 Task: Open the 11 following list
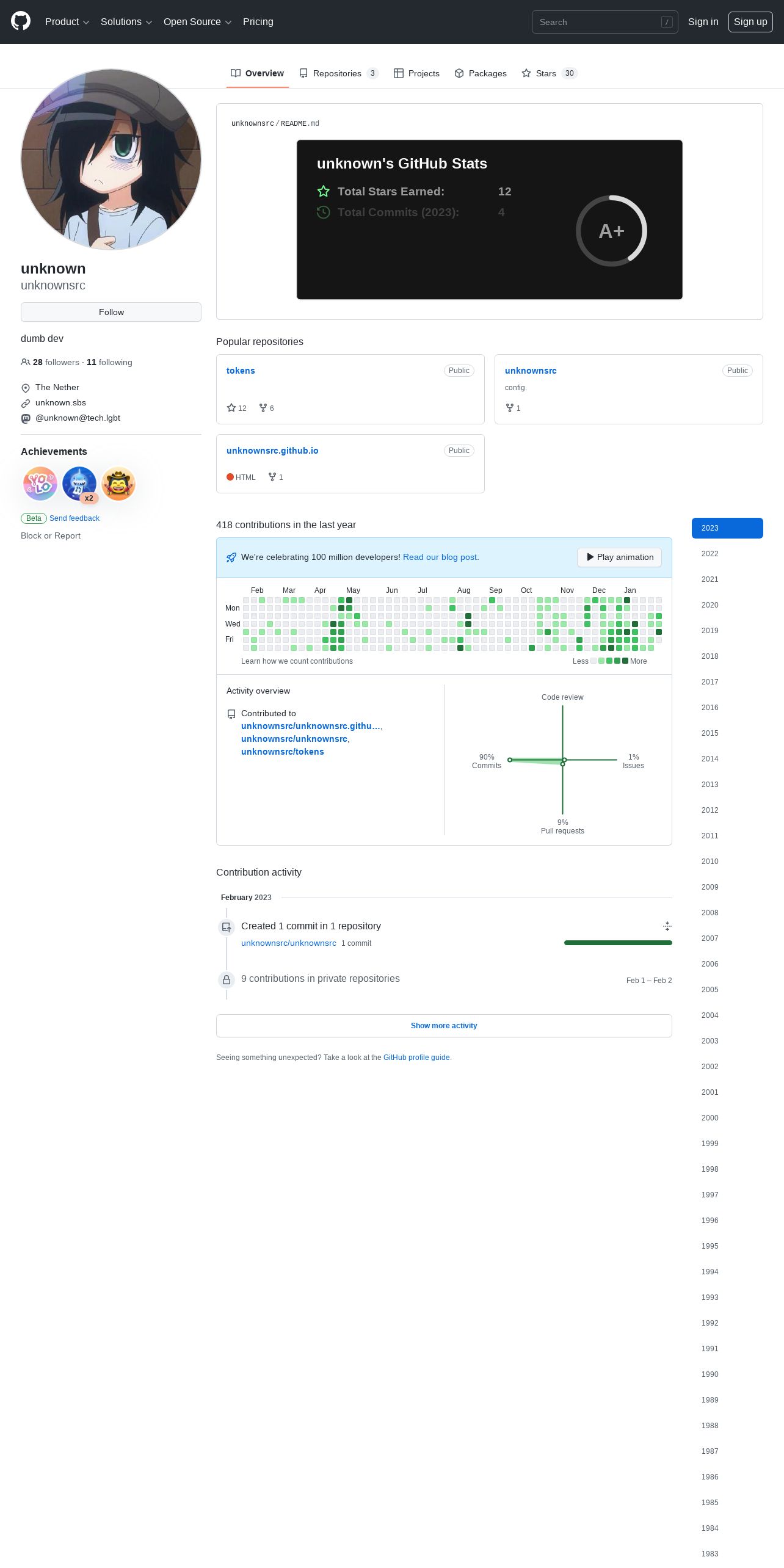[109, 362]
